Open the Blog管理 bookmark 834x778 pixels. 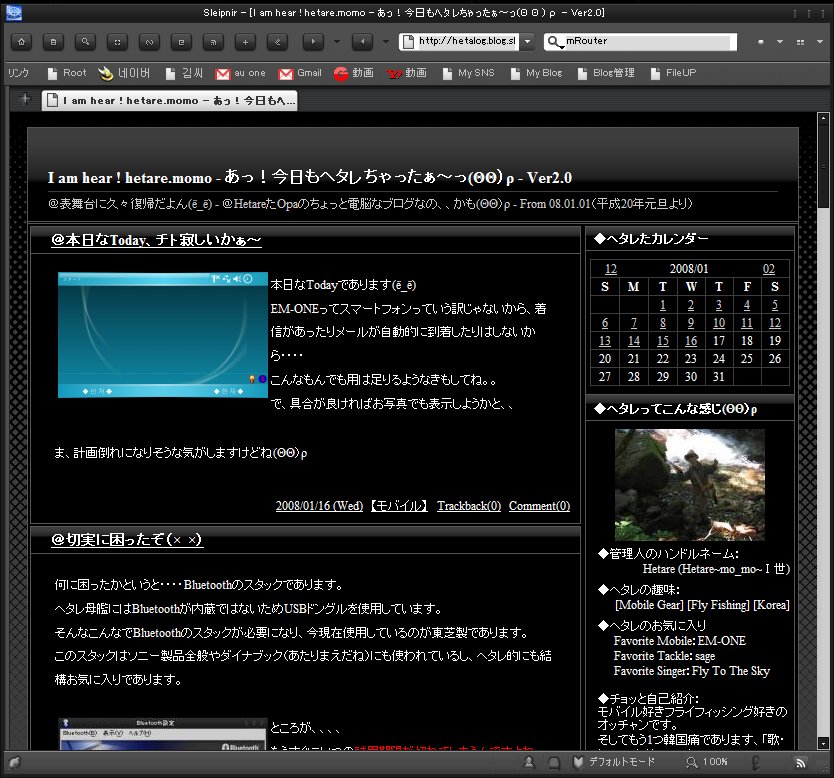coord(606,73)
